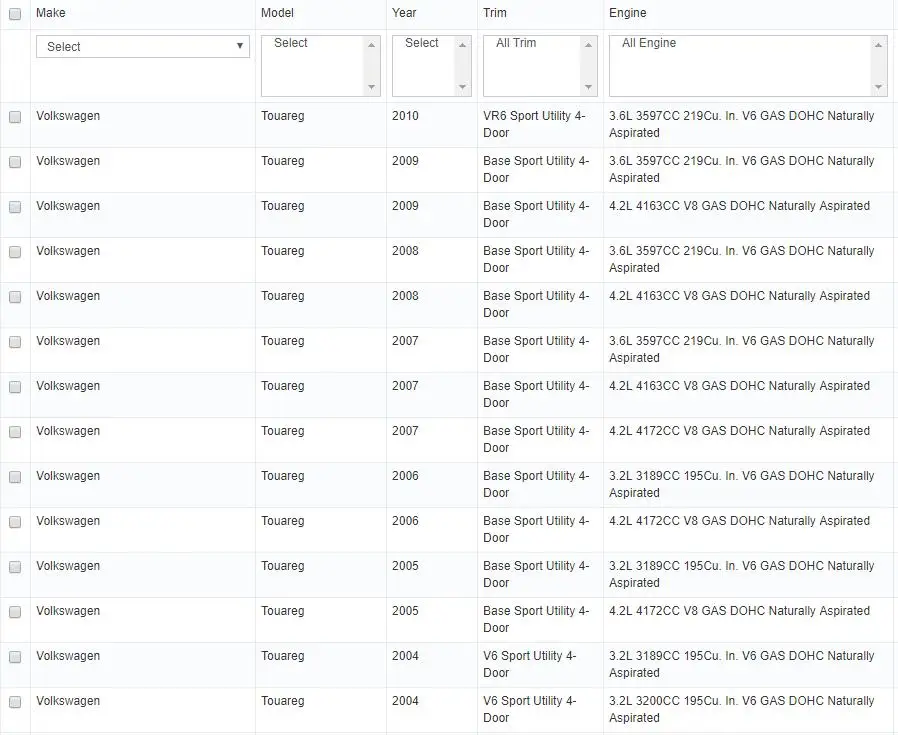
Task: Click 4.2L 4172CC engine in 2006 row
Action: click(739, 521)
